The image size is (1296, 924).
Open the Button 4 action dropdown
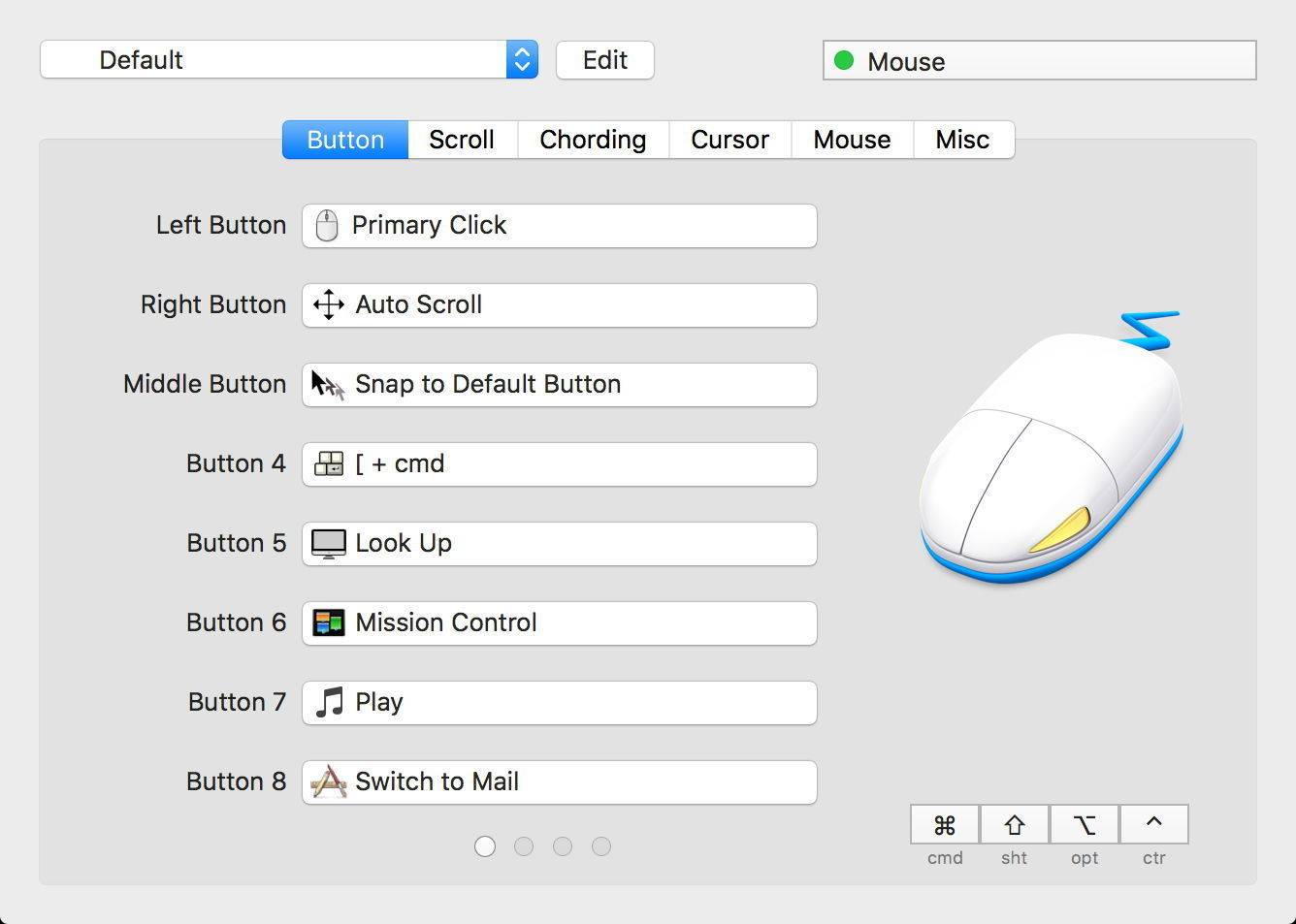coord(559,464)
